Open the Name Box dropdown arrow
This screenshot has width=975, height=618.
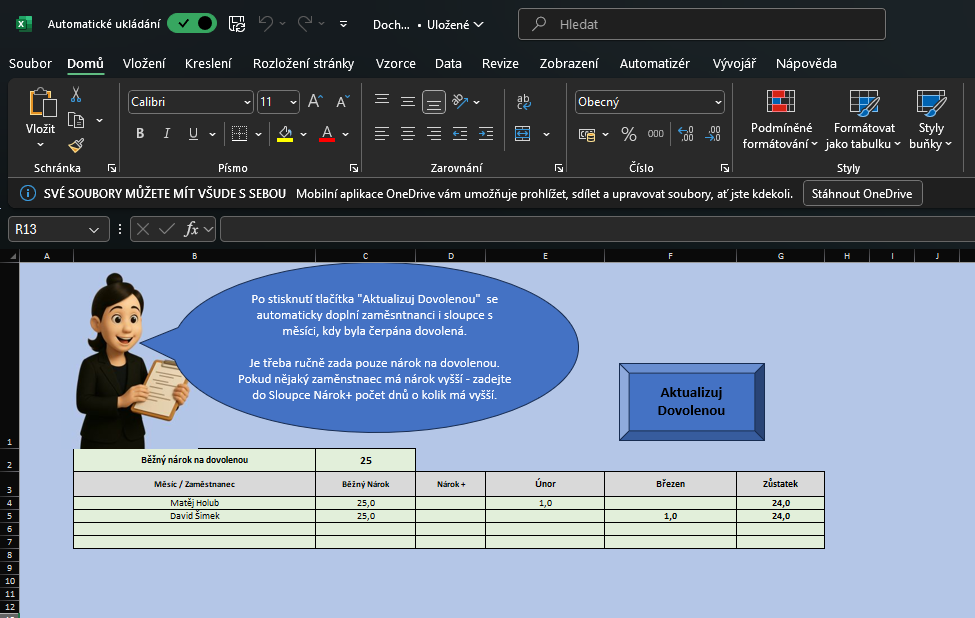coord(95,230)
